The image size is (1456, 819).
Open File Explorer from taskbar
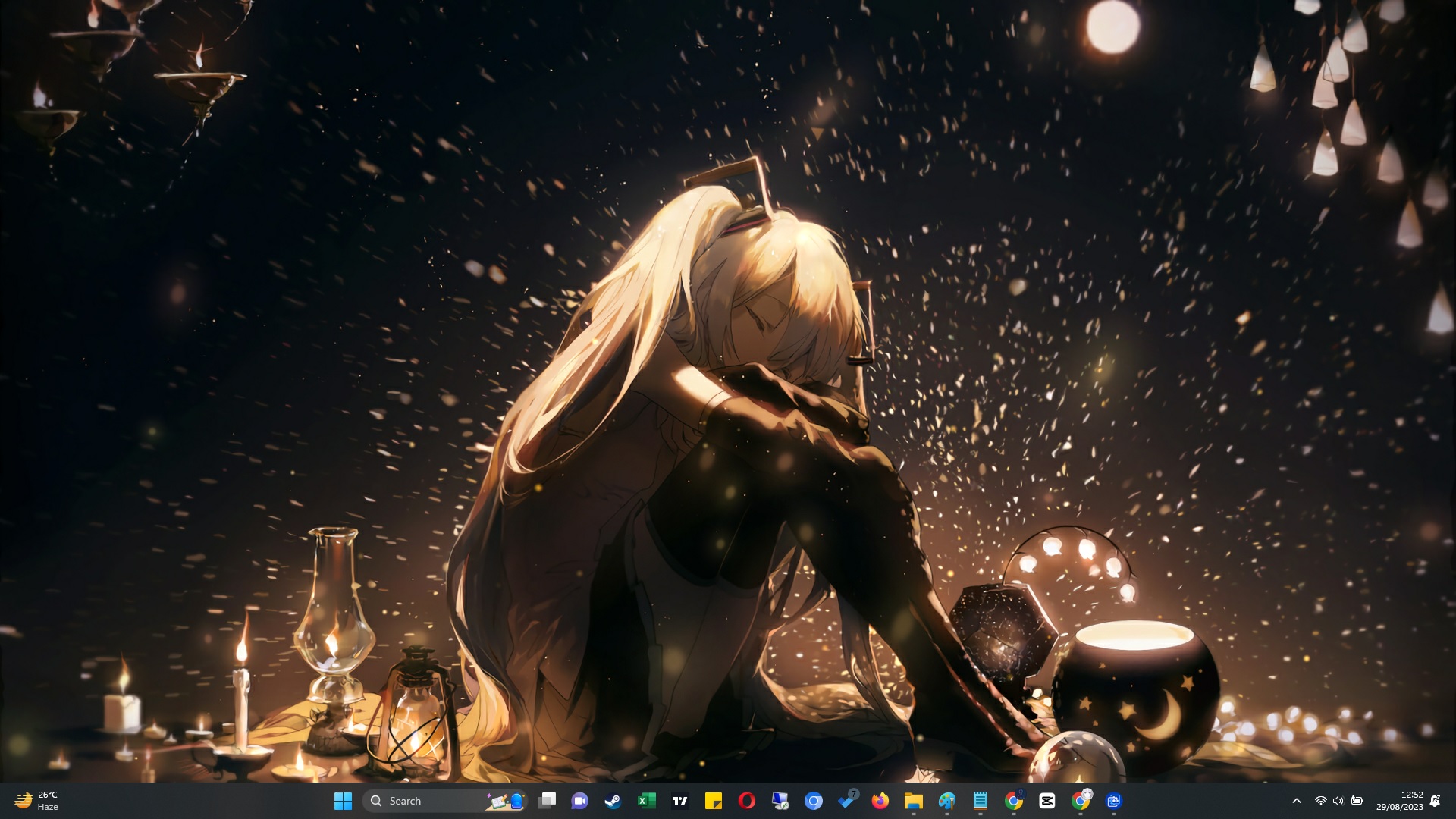913,801
